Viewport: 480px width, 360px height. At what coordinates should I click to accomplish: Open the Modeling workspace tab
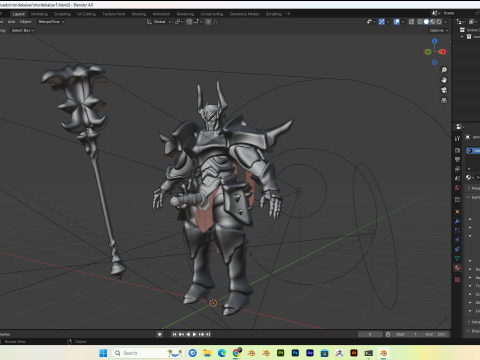(x=39, y=14)
